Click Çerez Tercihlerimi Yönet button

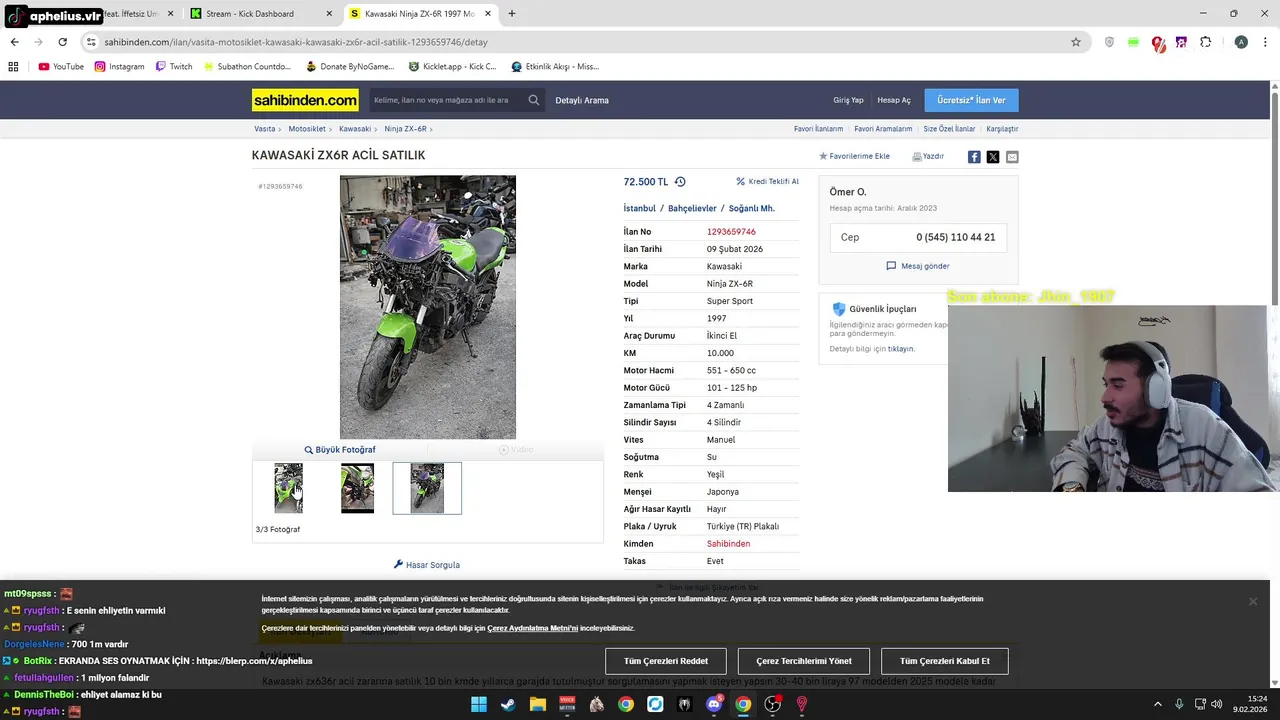point(804,661)
